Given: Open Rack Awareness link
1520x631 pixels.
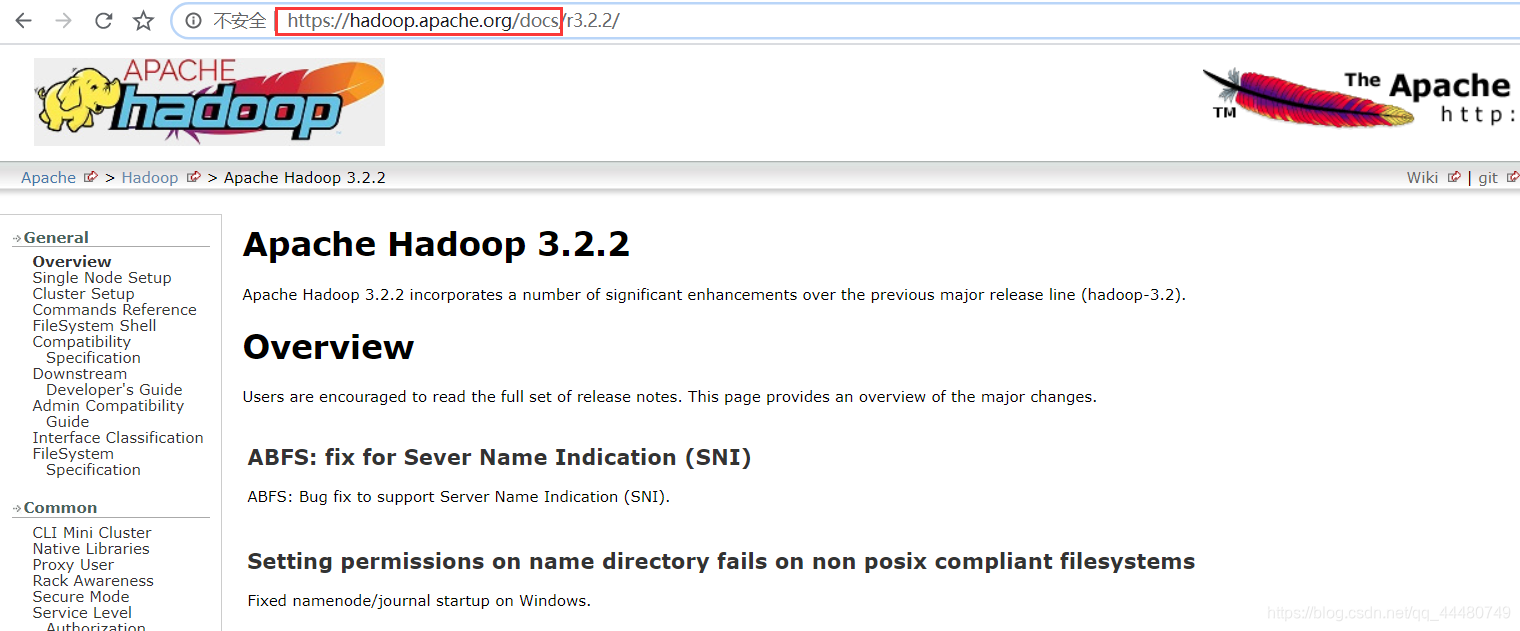Looking at the screenshot, I should click(93, 581).
